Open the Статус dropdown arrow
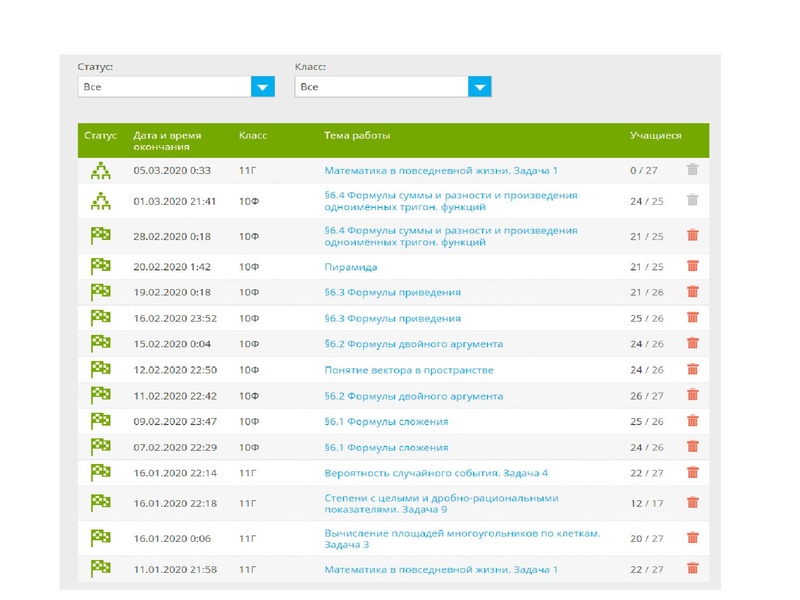Screen dimensions: 800x600 coord(263,87)
